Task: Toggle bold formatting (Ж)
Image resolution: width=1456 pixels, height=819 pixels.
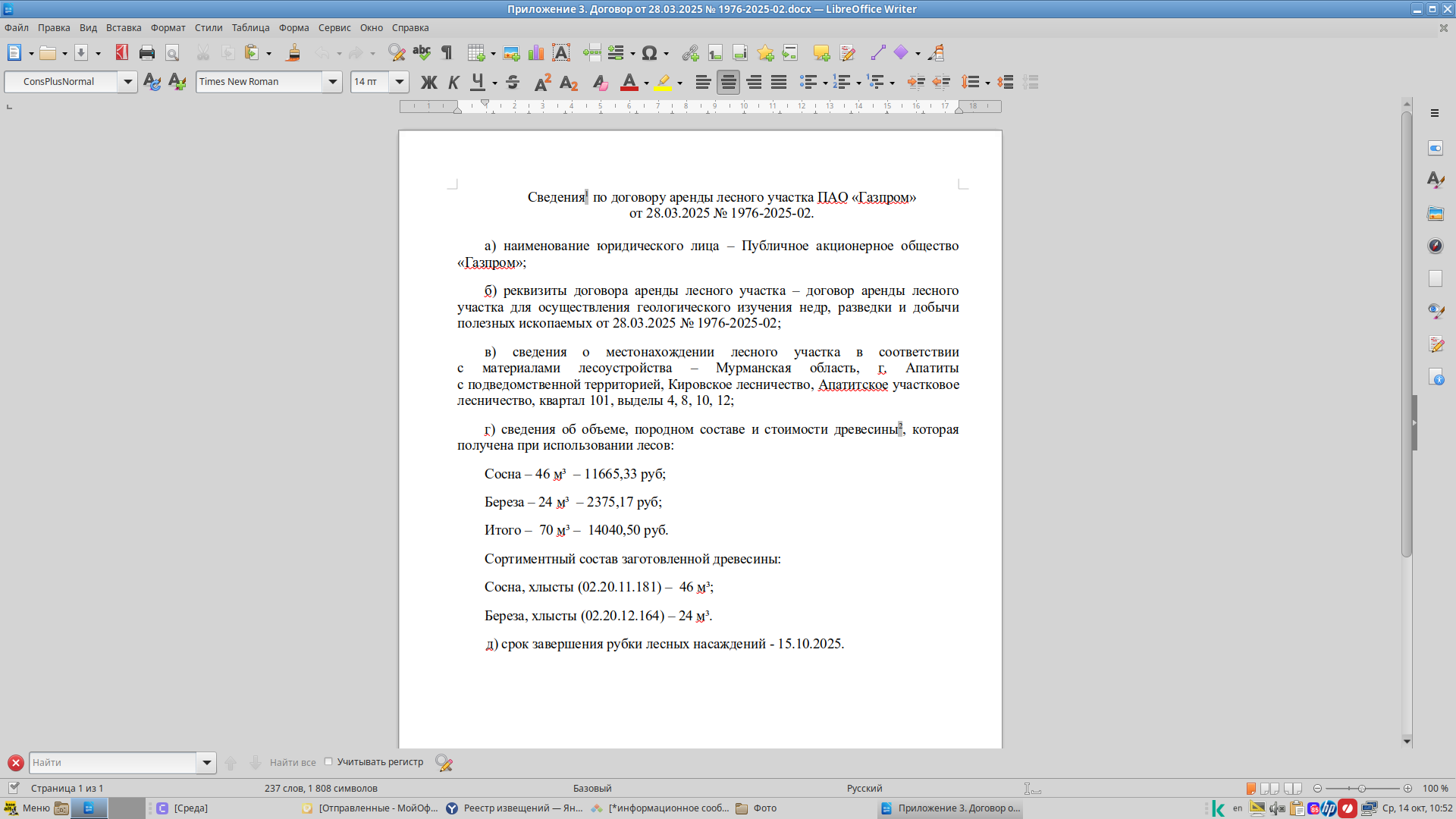Action: (428, 82)
